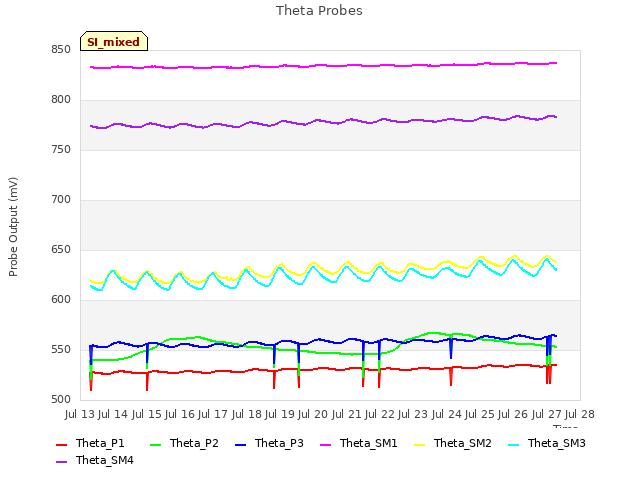Click the Probe Output (mV) axis label
Screen dimensions: 640x480
[13, 227]
